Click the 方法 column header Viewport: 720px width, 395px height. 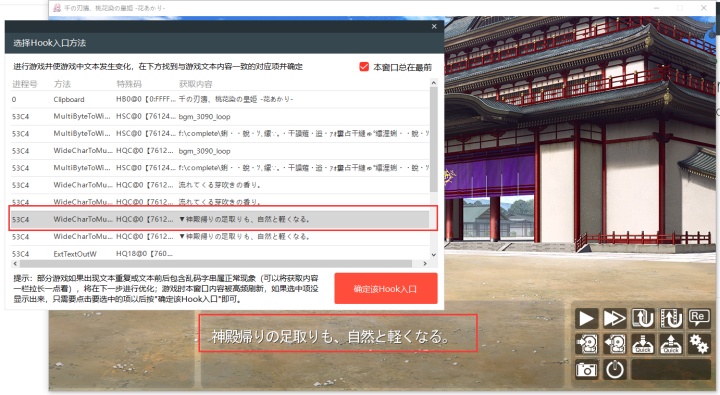point(62,84)
